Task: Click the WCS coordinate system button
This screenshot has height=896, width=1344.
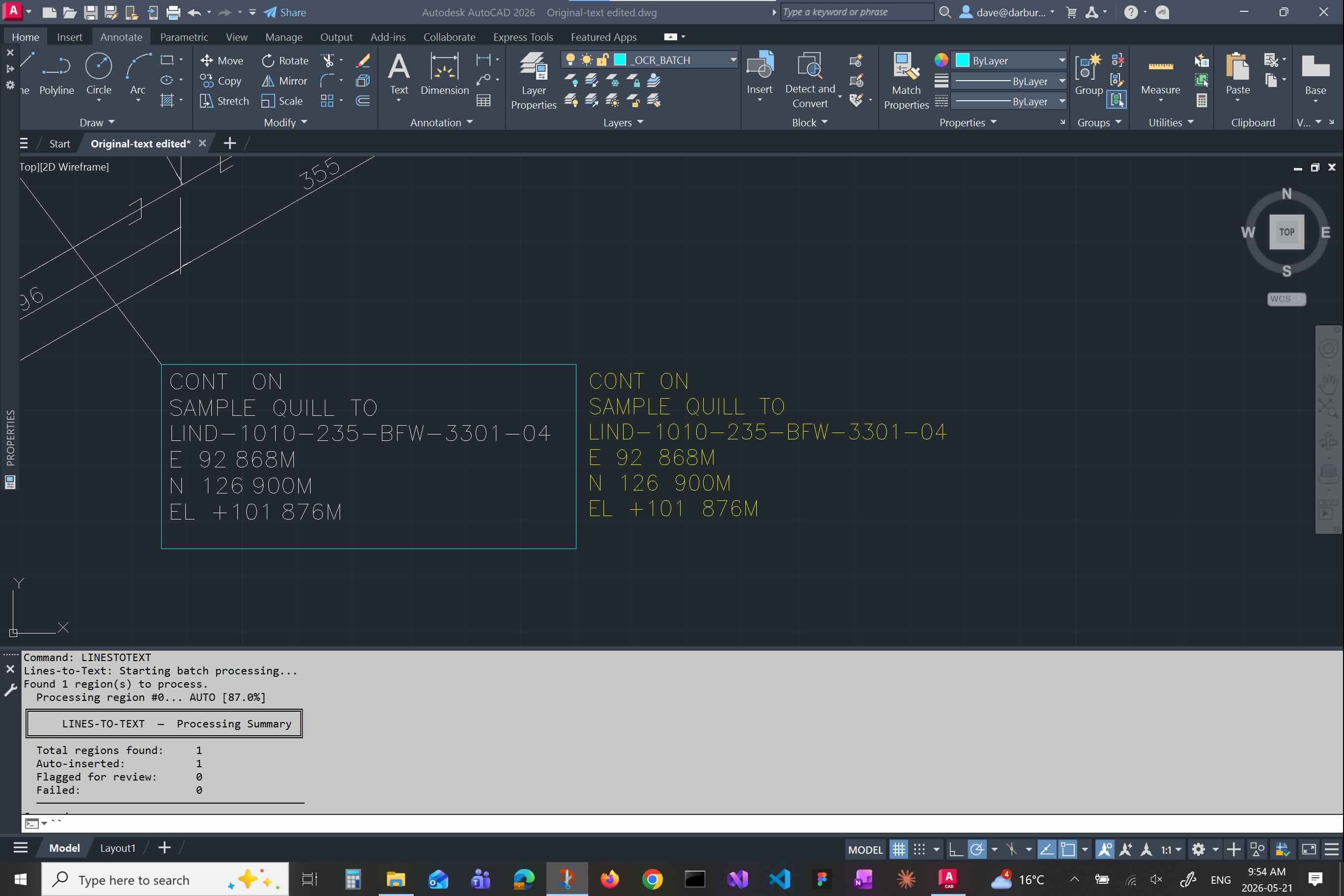Action: point(1286,299)
